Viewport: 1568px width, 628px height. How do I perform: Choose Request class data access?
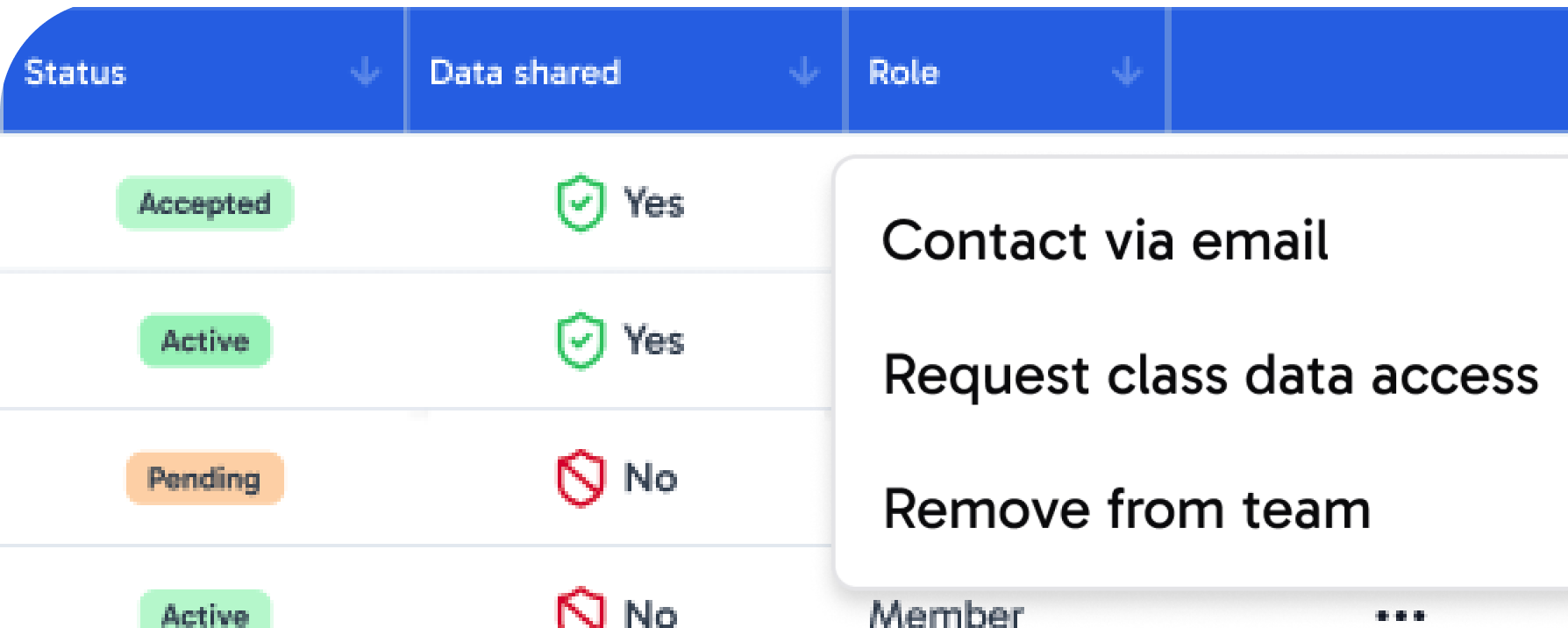[x=1210, y=375]
